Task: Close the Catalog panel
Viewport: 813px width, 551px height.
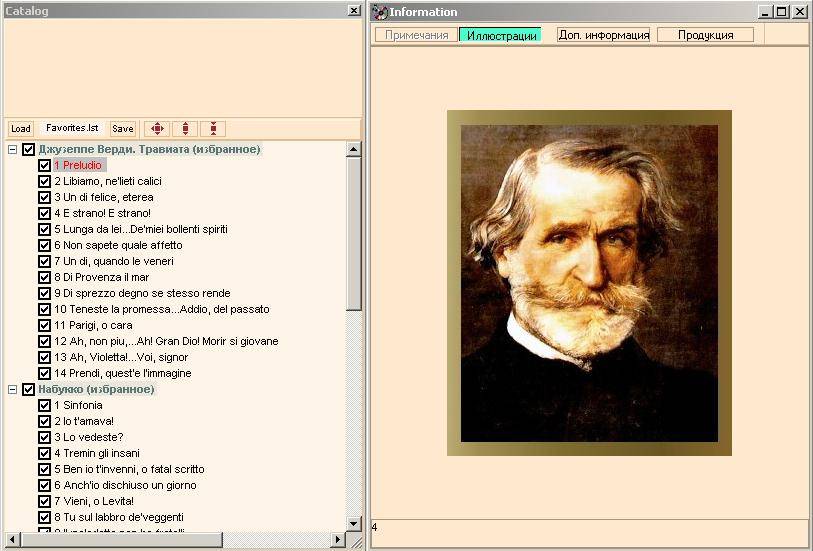Action: point(354,10)
